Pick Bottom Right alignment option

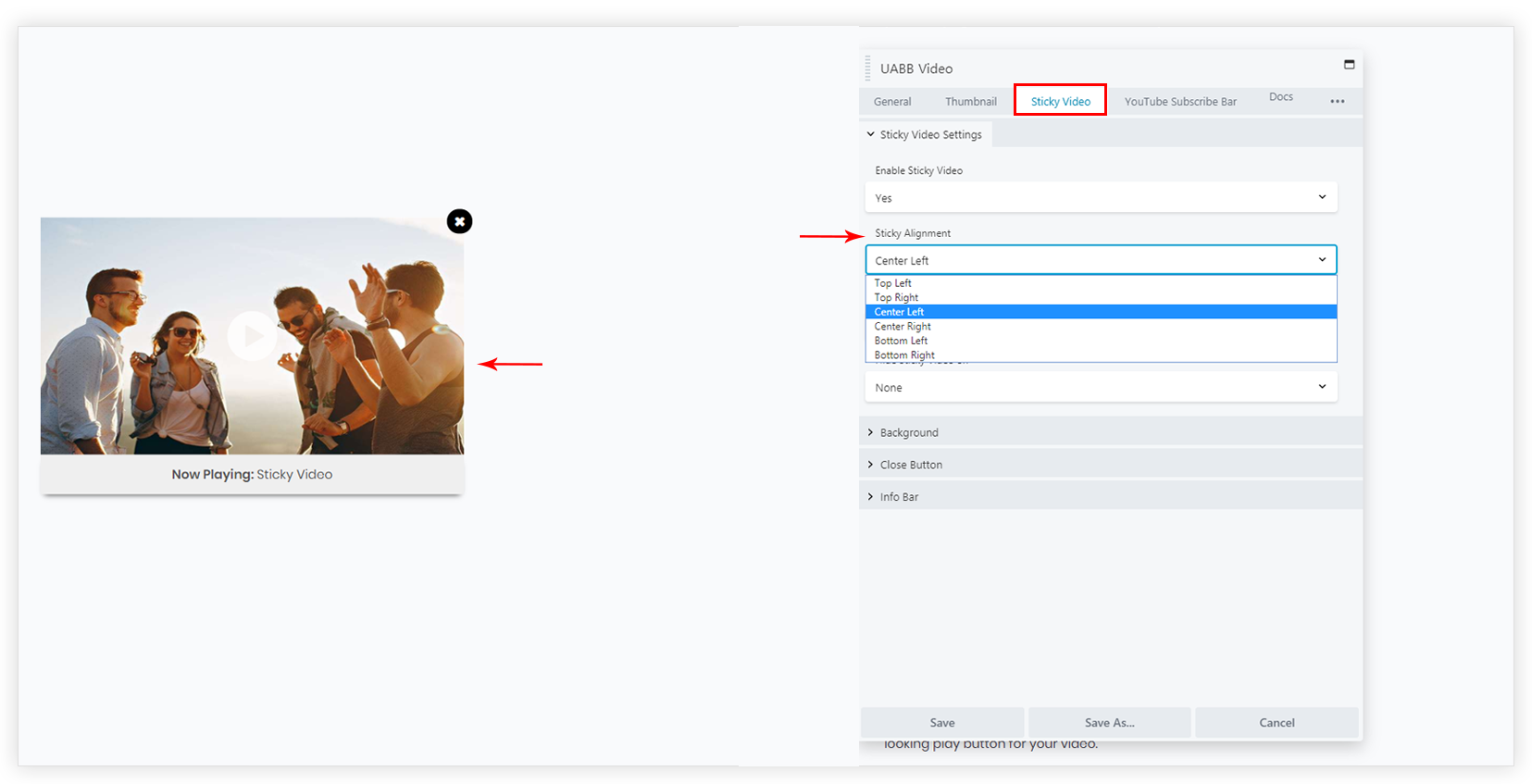904,355
